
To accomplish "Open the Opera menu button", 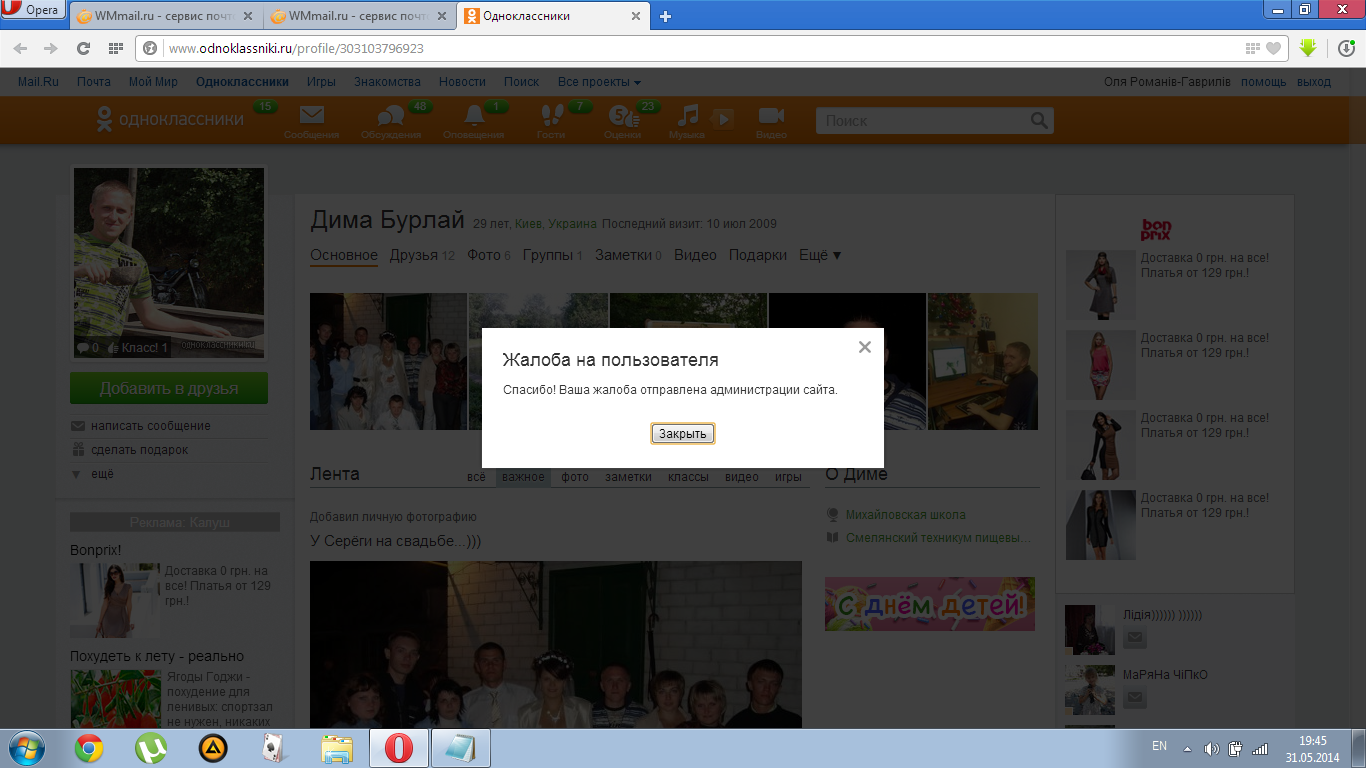I will click(x=33, y=10).
